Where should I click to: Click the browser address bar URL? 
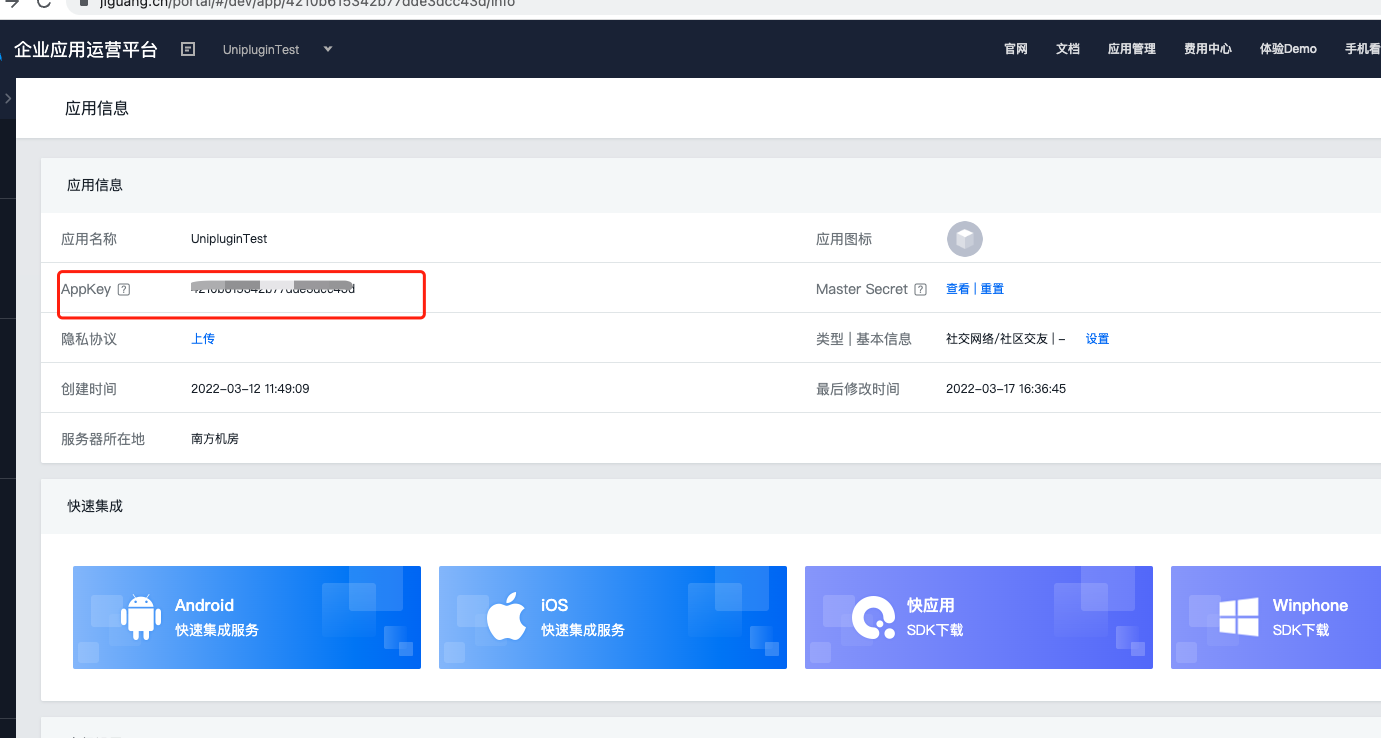tap(300, 5)
